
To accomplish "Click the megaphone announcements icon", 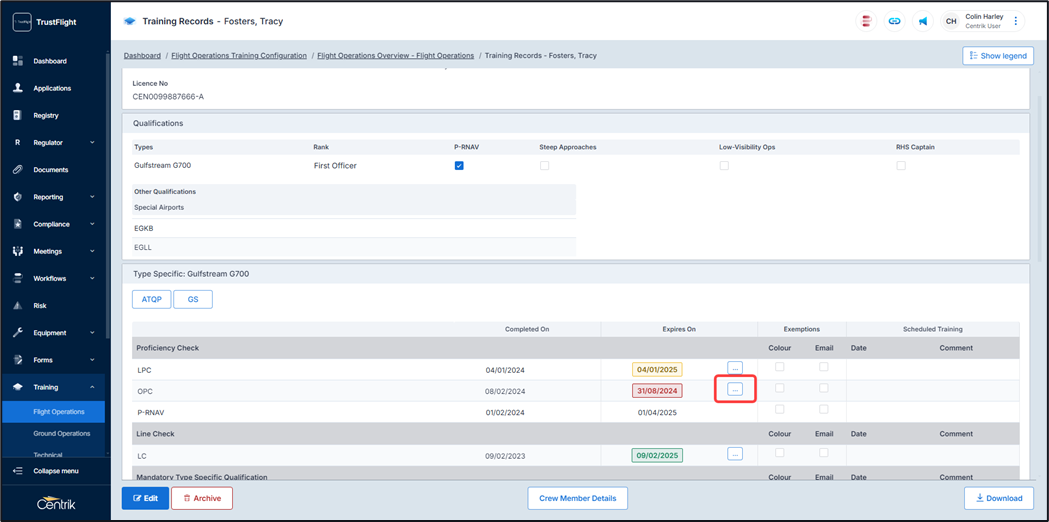I will coord(922,21).
